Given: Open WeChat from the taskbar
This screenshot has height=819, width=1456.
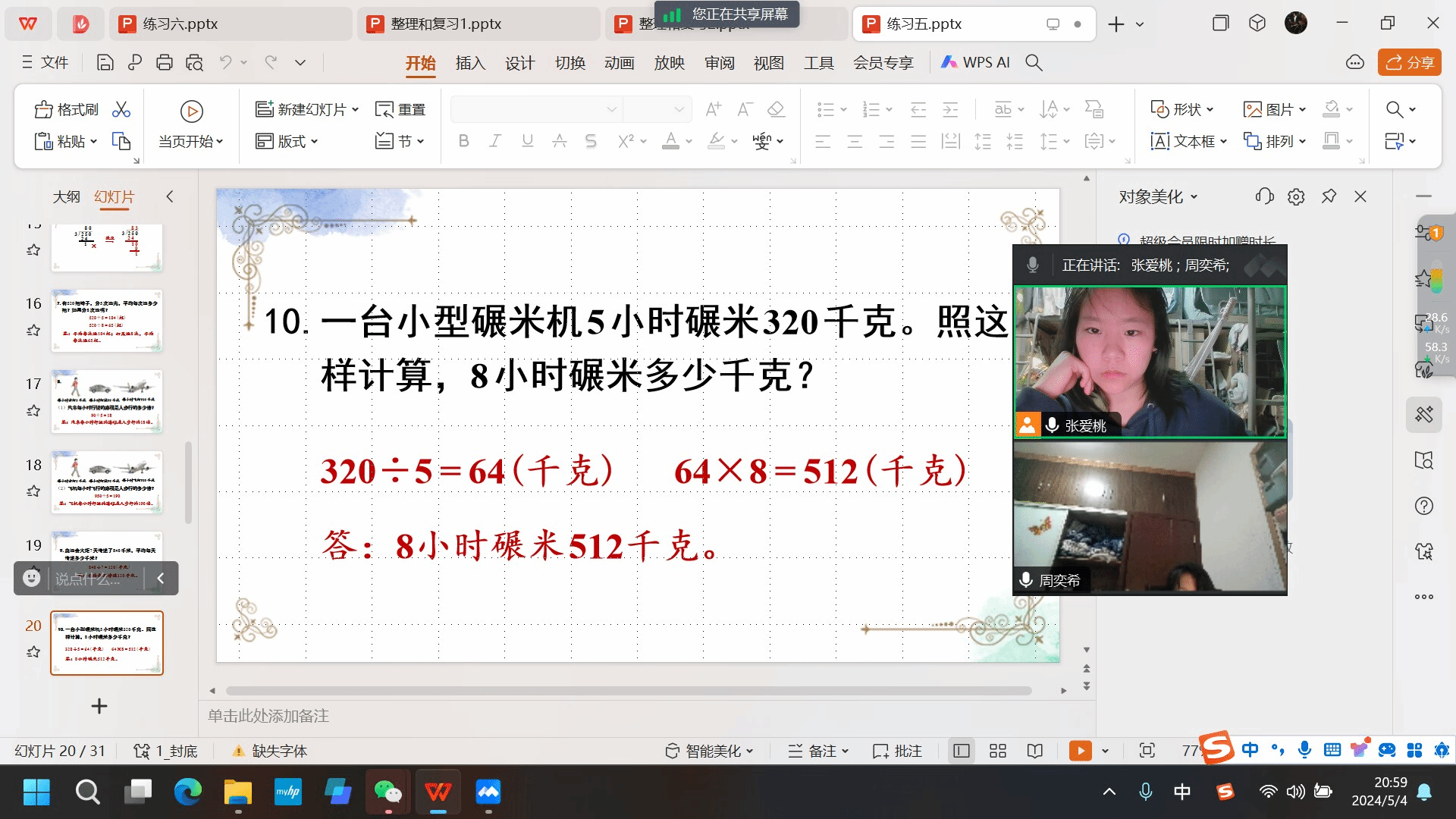Looking at the screenshot, I should tap(388, 792).
